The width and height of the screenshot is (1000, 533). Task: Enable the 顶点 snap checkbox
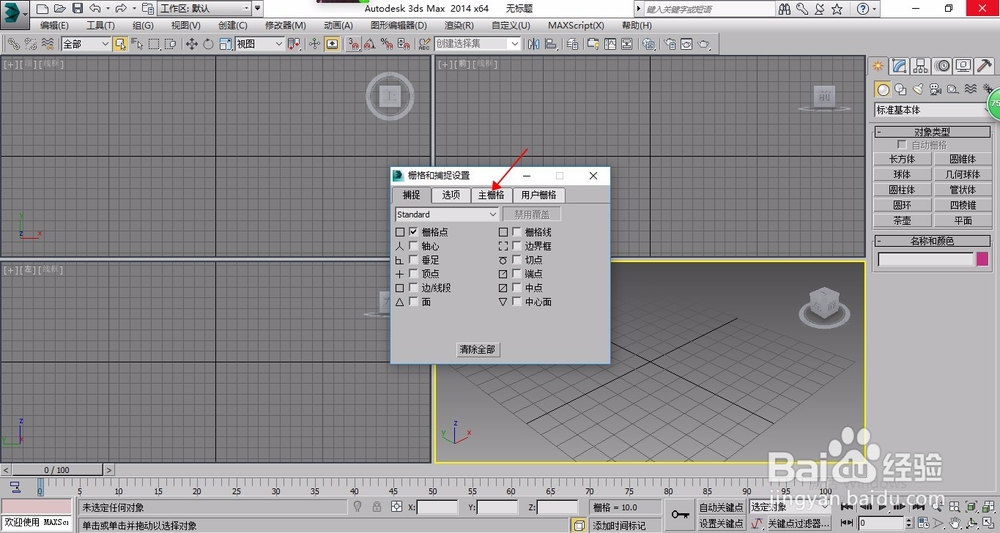[413, 274]
